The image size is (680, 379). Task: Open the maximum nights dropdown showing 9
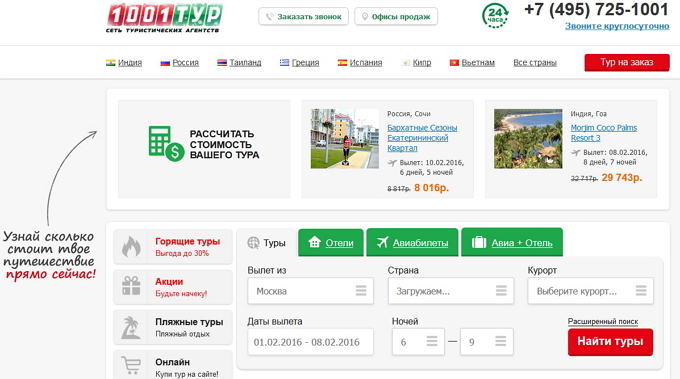click(x=487, y=342)
